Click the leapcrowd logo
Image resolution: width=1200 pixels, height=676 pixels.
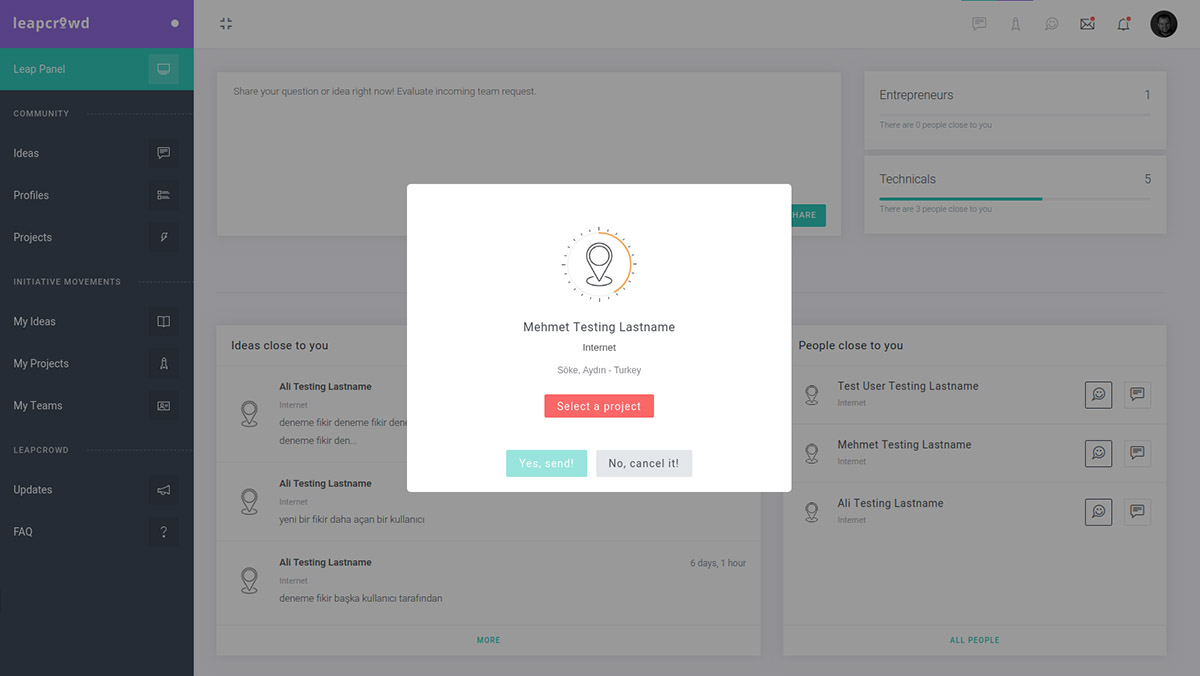pyautogui.click(x=51, y=23)
